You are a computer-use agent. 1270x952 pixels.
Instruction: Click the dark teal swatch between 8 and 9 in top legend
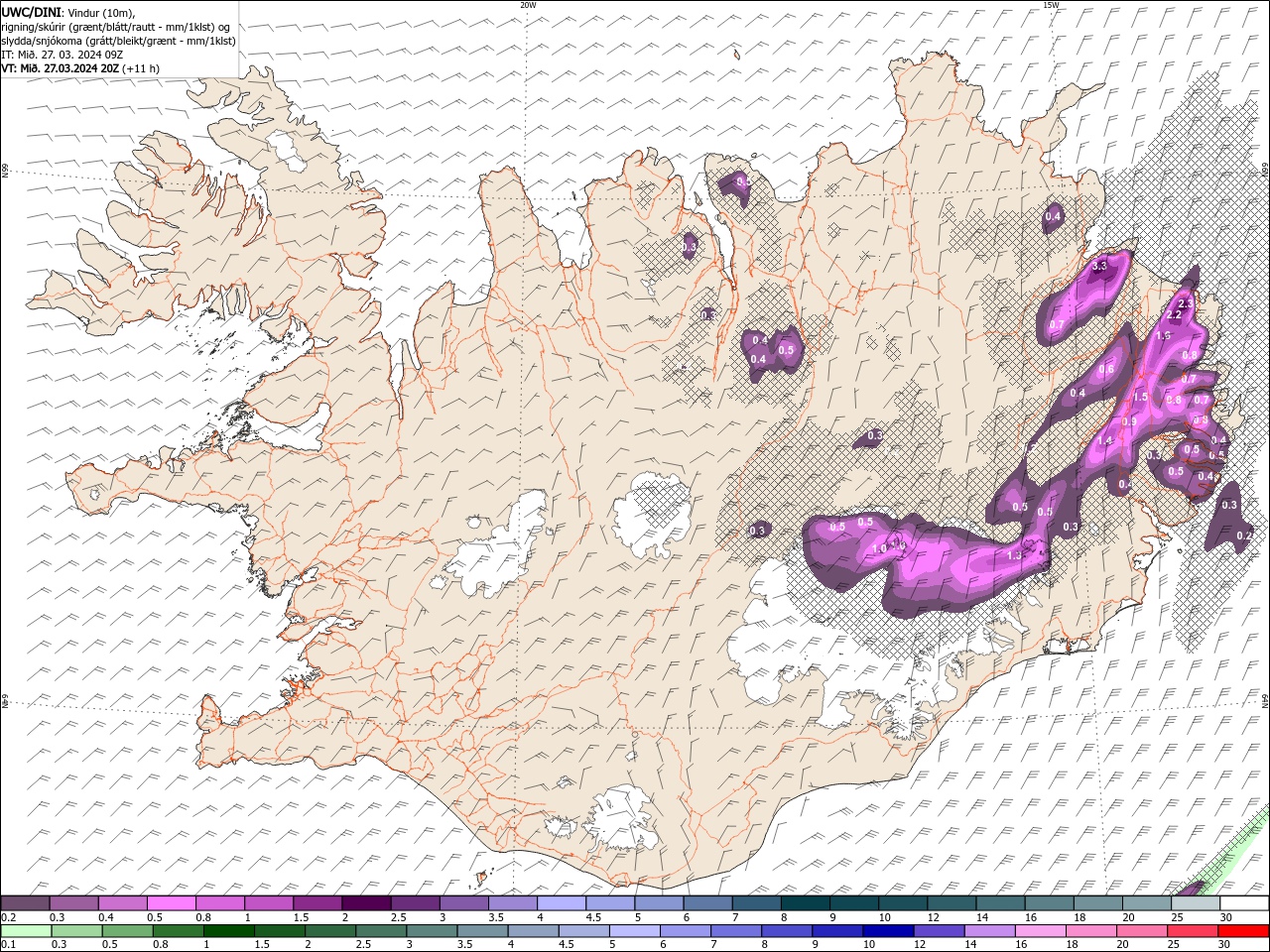click(805, 903)
